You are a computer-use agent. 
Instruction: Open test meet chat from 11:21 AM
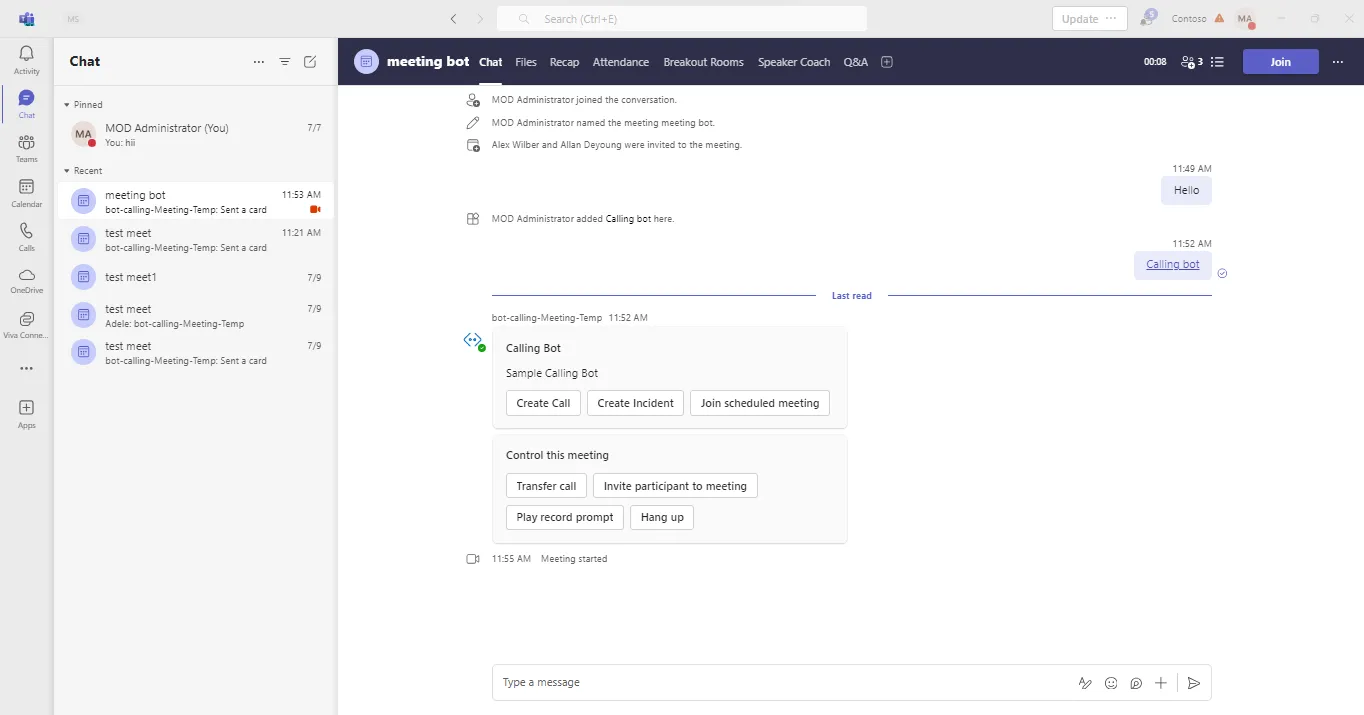point(196,239)
